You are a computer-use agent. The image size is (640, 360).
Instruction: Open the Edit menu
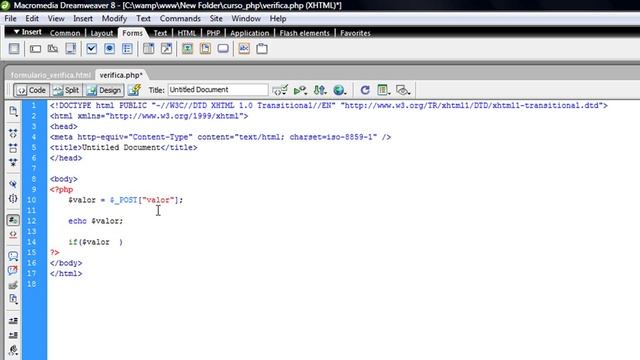coord(32,19)
